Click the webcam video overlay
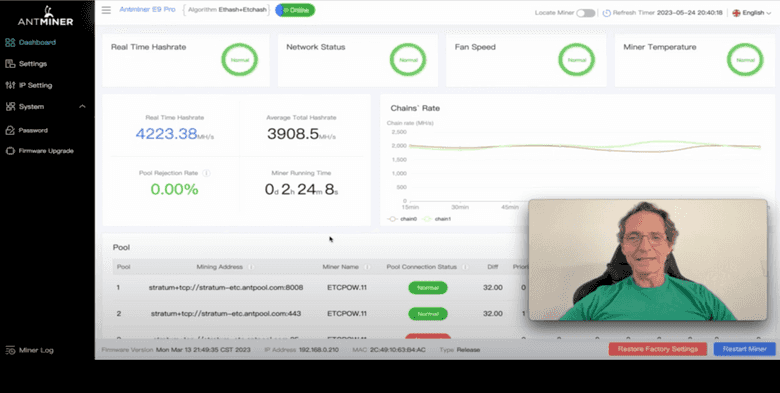Viewport: 780px width, 393px height. (648, 260)
